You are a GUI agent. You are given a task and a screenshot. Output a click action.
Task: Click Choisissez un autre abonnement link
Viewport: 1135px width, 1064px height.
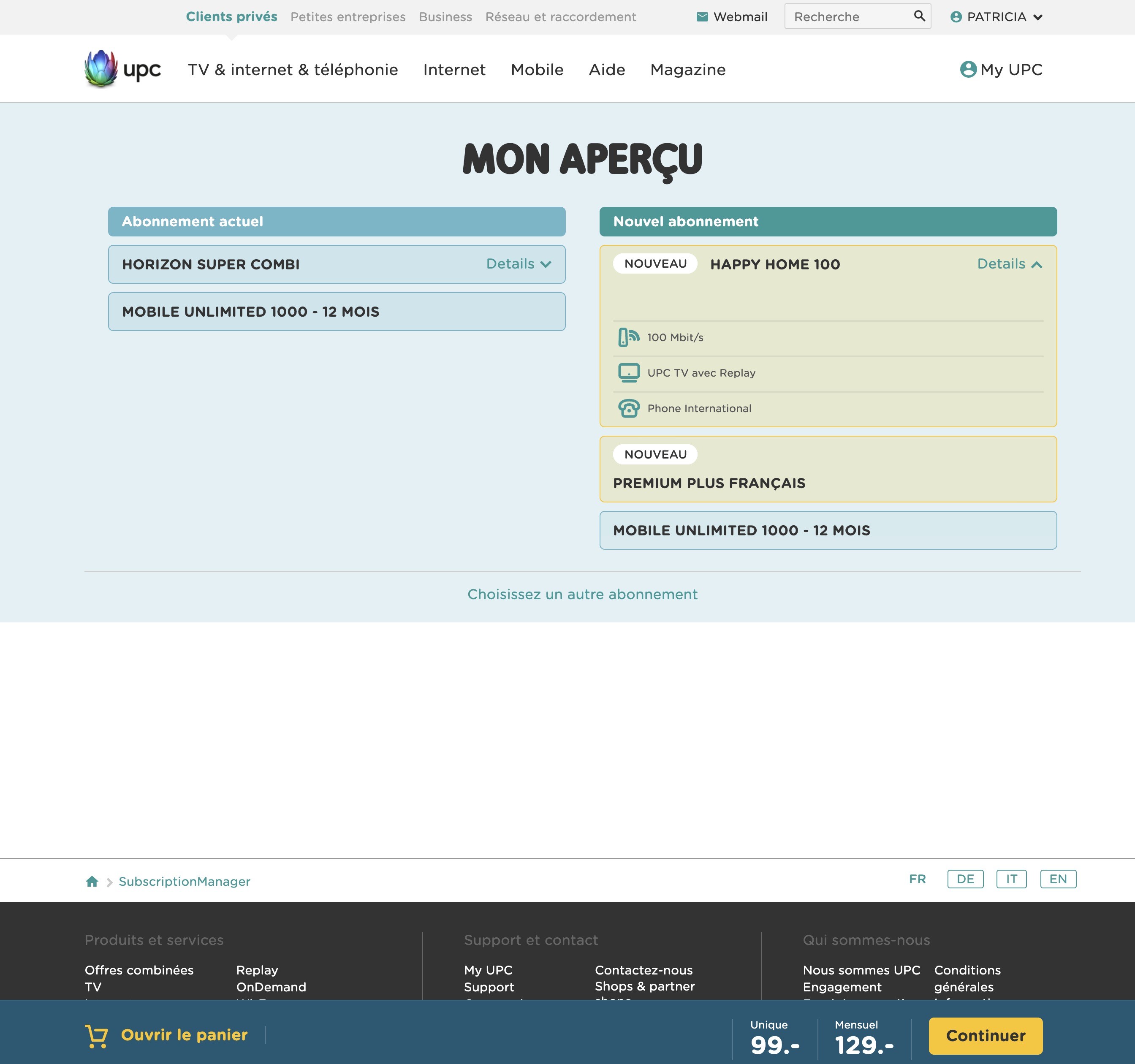[582, 594]
